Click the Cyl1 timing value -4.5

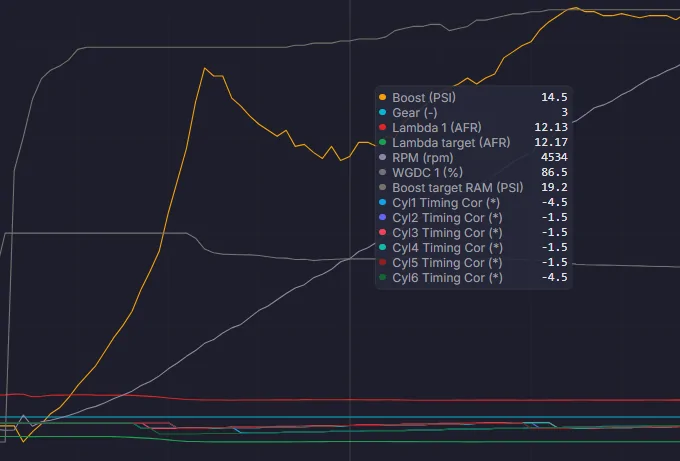(x=554, y=202)
